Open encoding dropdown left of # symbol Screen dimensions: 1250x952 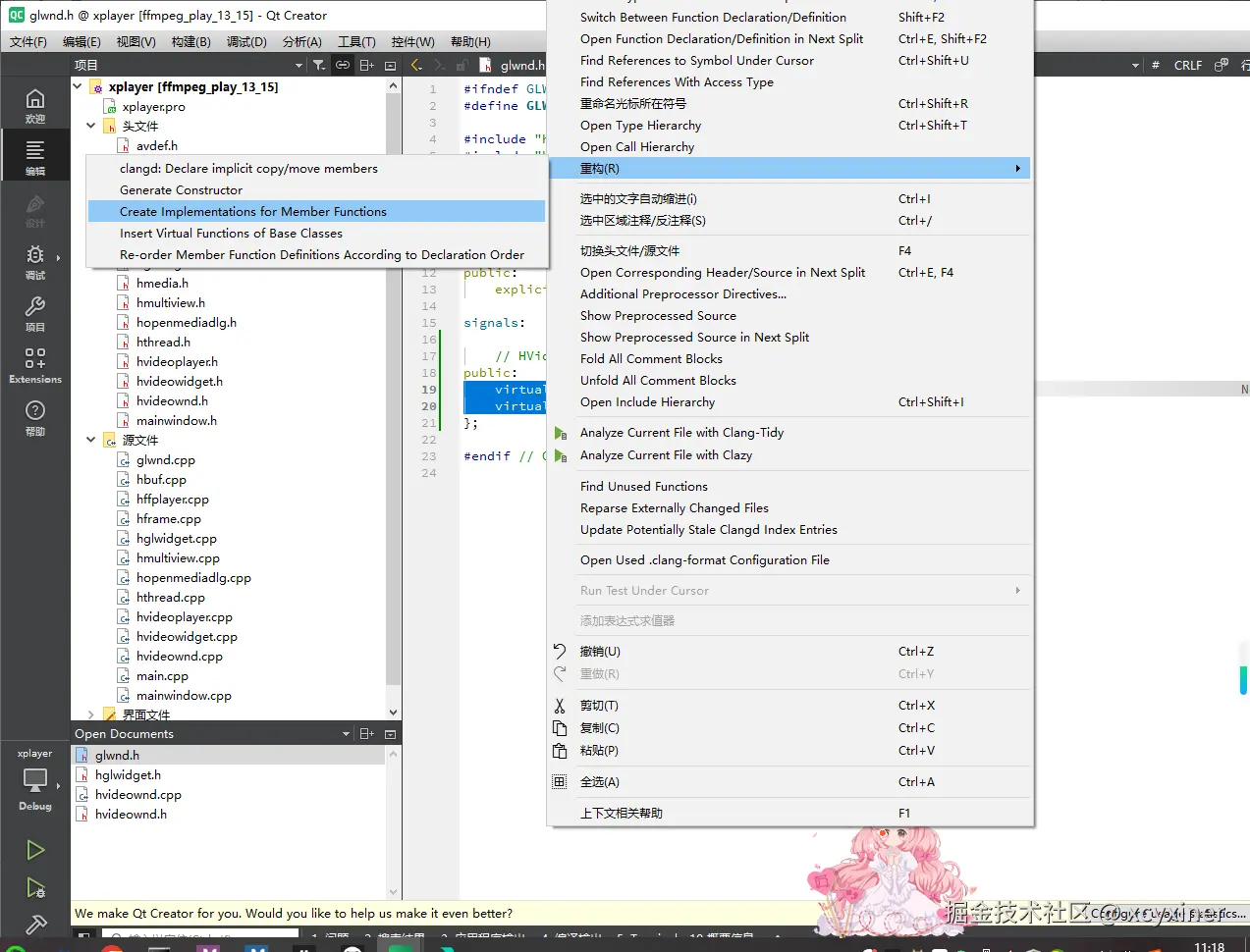click(1136, 65)
